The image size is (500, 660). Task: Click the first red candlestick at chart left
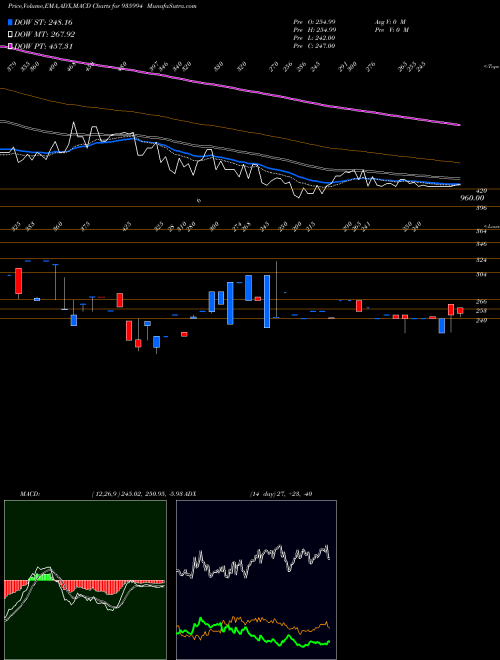pyautogui.click(x=18, y=281)
